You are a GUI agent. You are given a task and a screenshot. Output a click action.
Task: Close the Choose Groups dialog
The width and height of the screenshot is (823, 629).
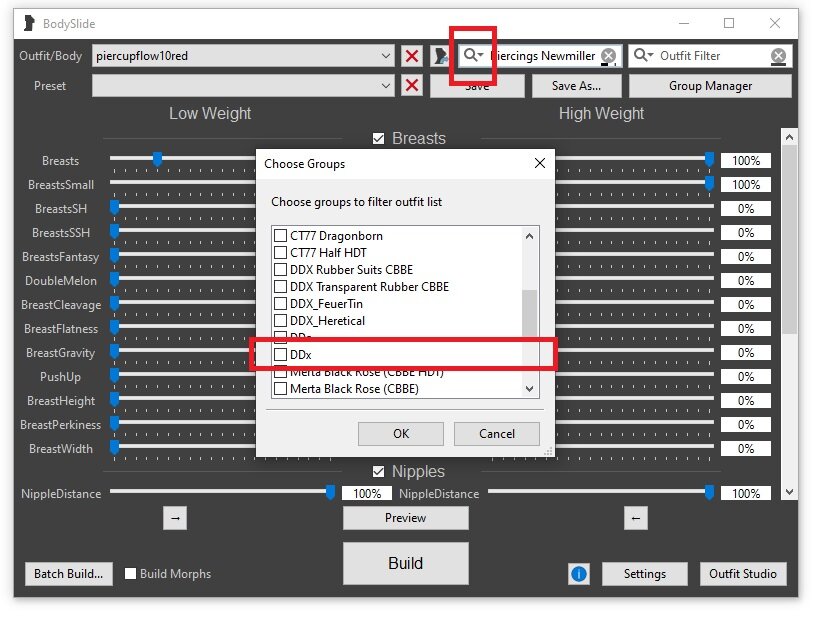click(540, 163)
